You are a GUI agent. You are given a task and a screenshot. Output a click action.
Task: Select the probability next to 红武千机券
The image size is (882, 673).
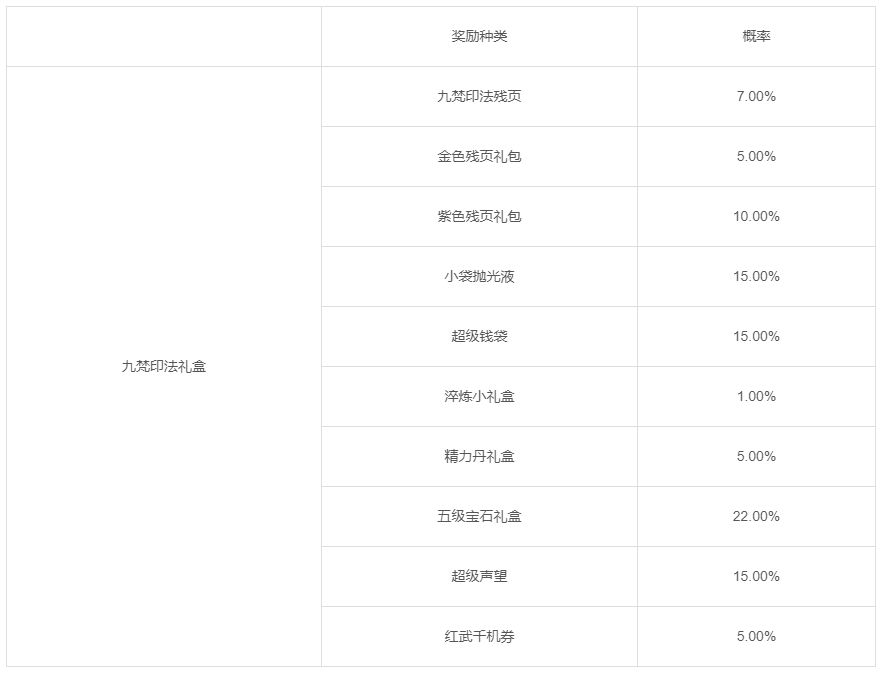[x=756, y=637]
